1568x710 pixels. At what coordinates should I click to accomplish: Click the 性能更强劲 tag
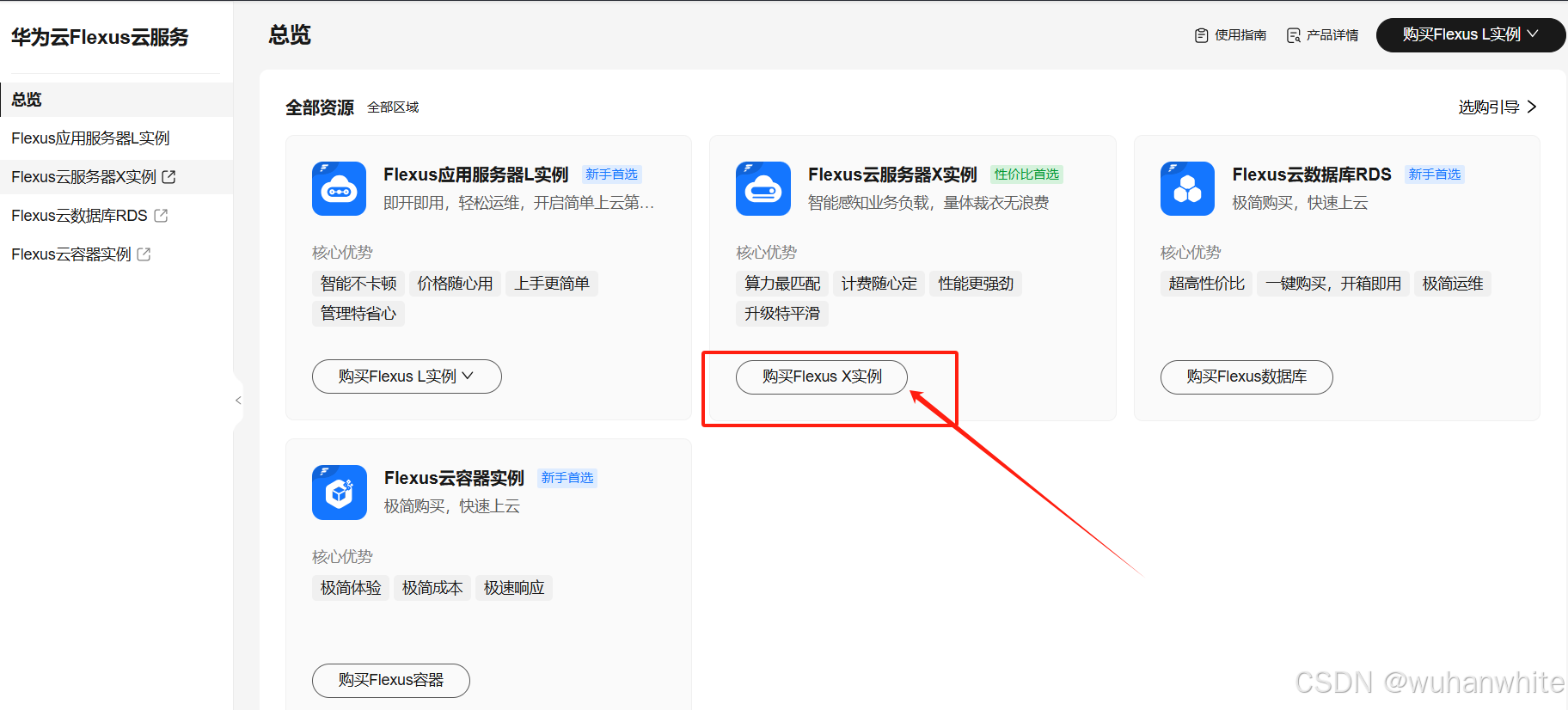(976, 284)
